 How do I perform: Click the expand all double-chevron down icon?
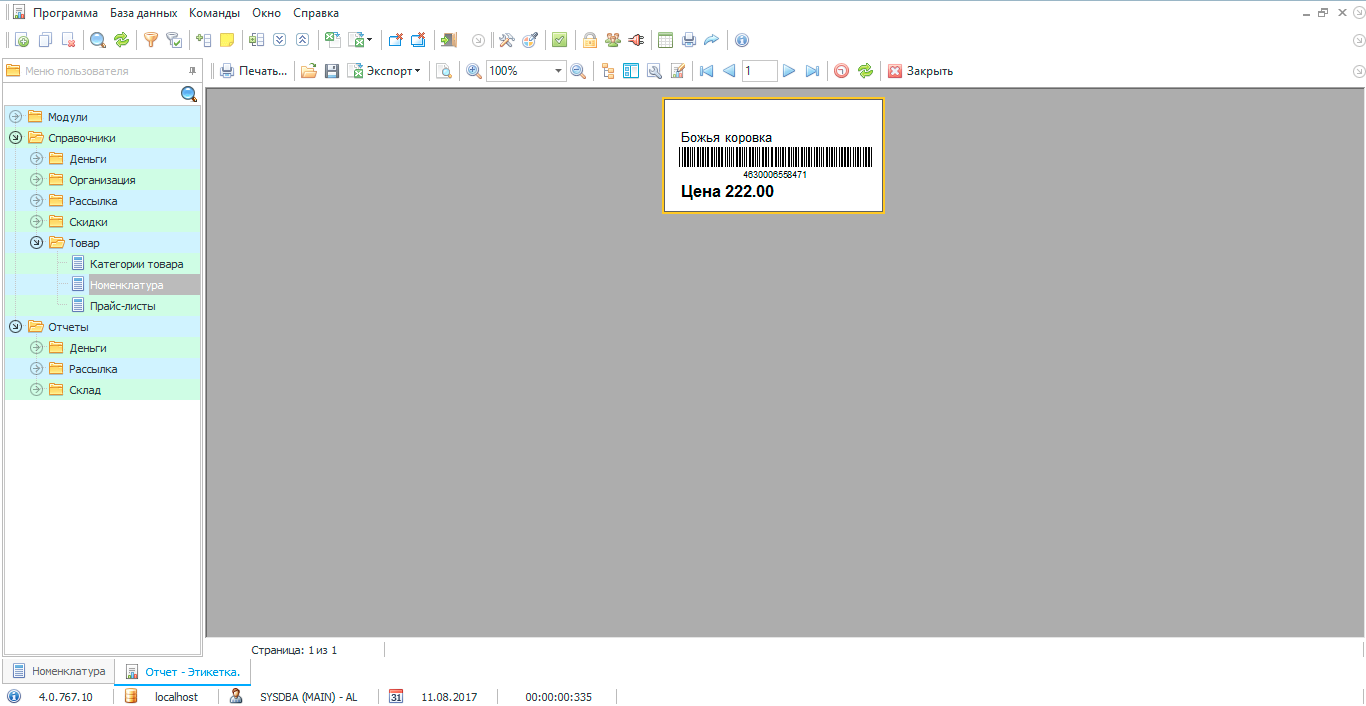tap(280, 40)
